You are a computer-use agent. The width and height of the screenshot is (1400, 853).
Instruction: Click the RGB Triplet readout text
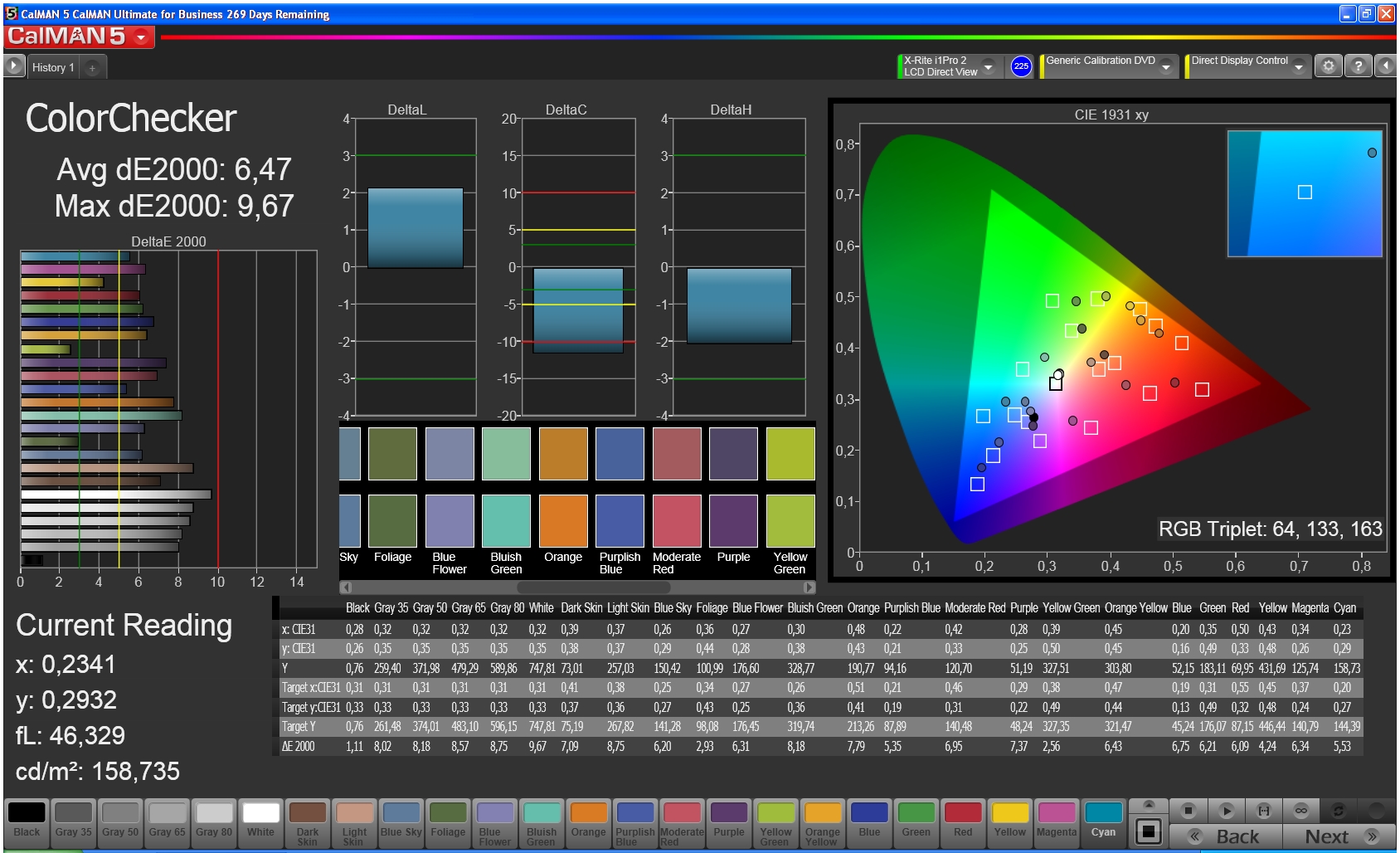coord(1270,529)
